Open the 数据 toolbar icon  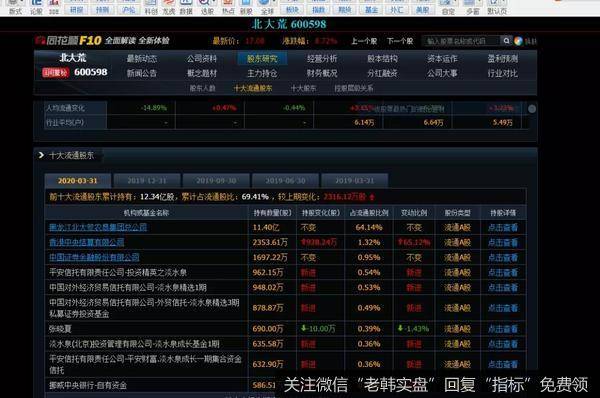coord(186,7)
